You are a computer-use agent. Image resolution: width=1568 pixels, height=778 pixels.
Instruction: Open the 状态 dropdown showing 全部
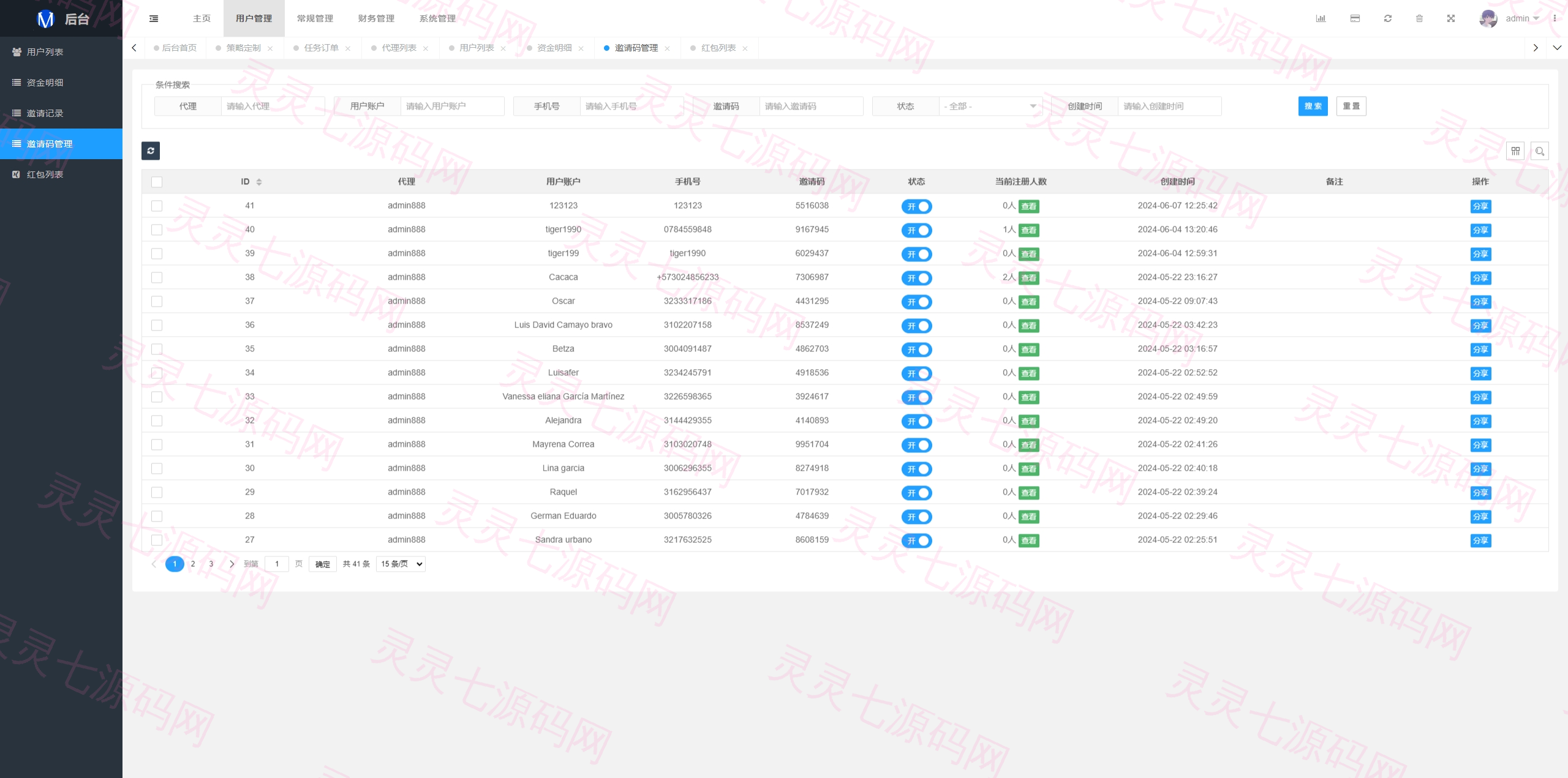click(x=990, y=106)
